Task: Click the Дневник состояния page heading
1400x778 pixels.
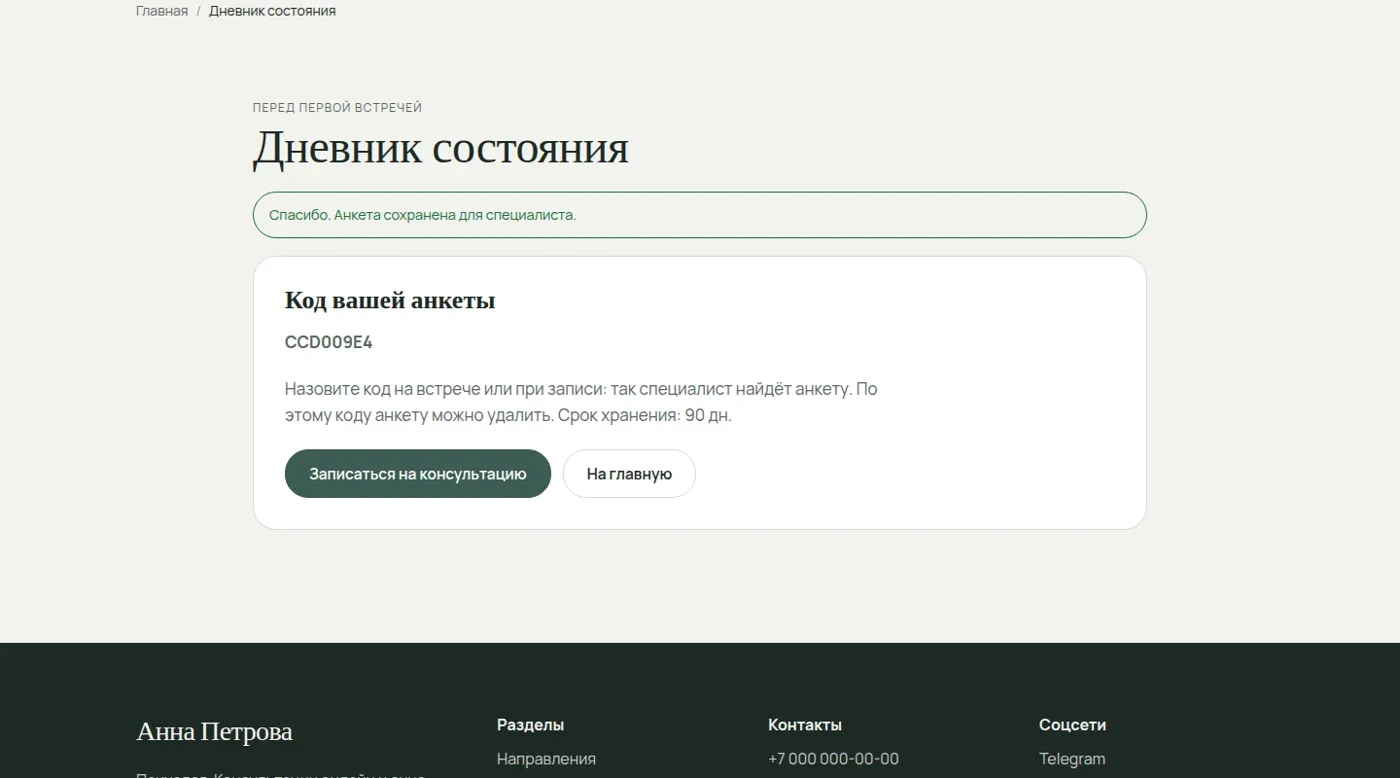Action: click(x=441, y=148)
